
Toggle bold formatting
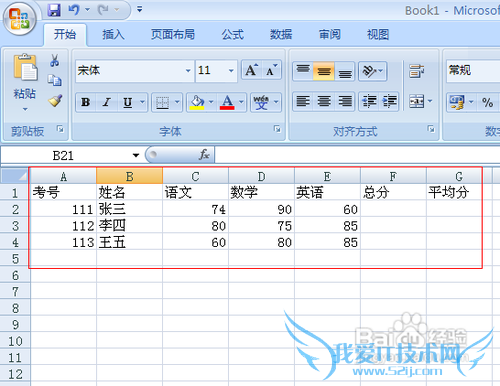click(x=86, y=102)
